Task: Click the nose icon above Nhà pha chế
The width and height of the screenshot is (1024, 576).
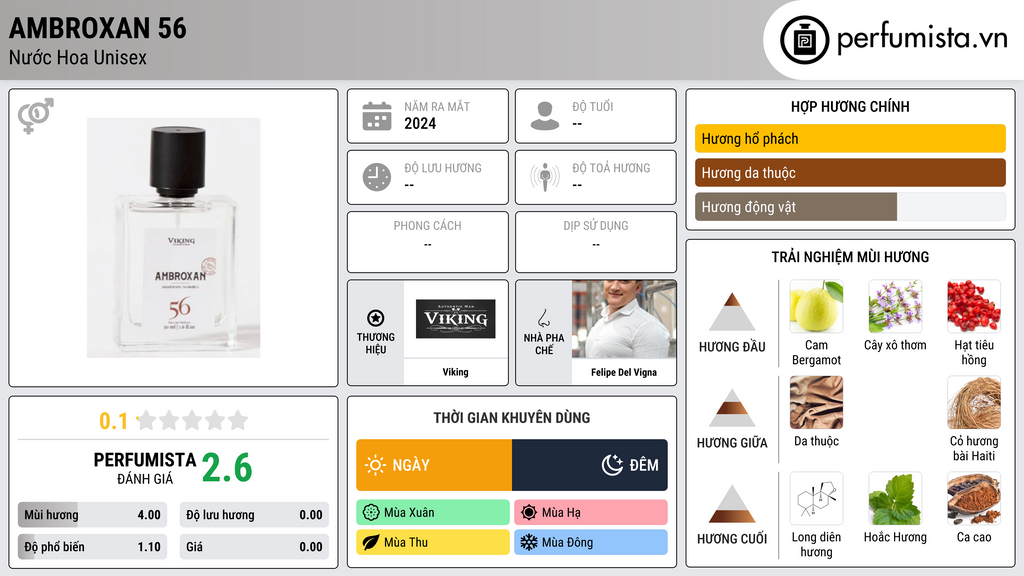Action: [x=543, y=318]
